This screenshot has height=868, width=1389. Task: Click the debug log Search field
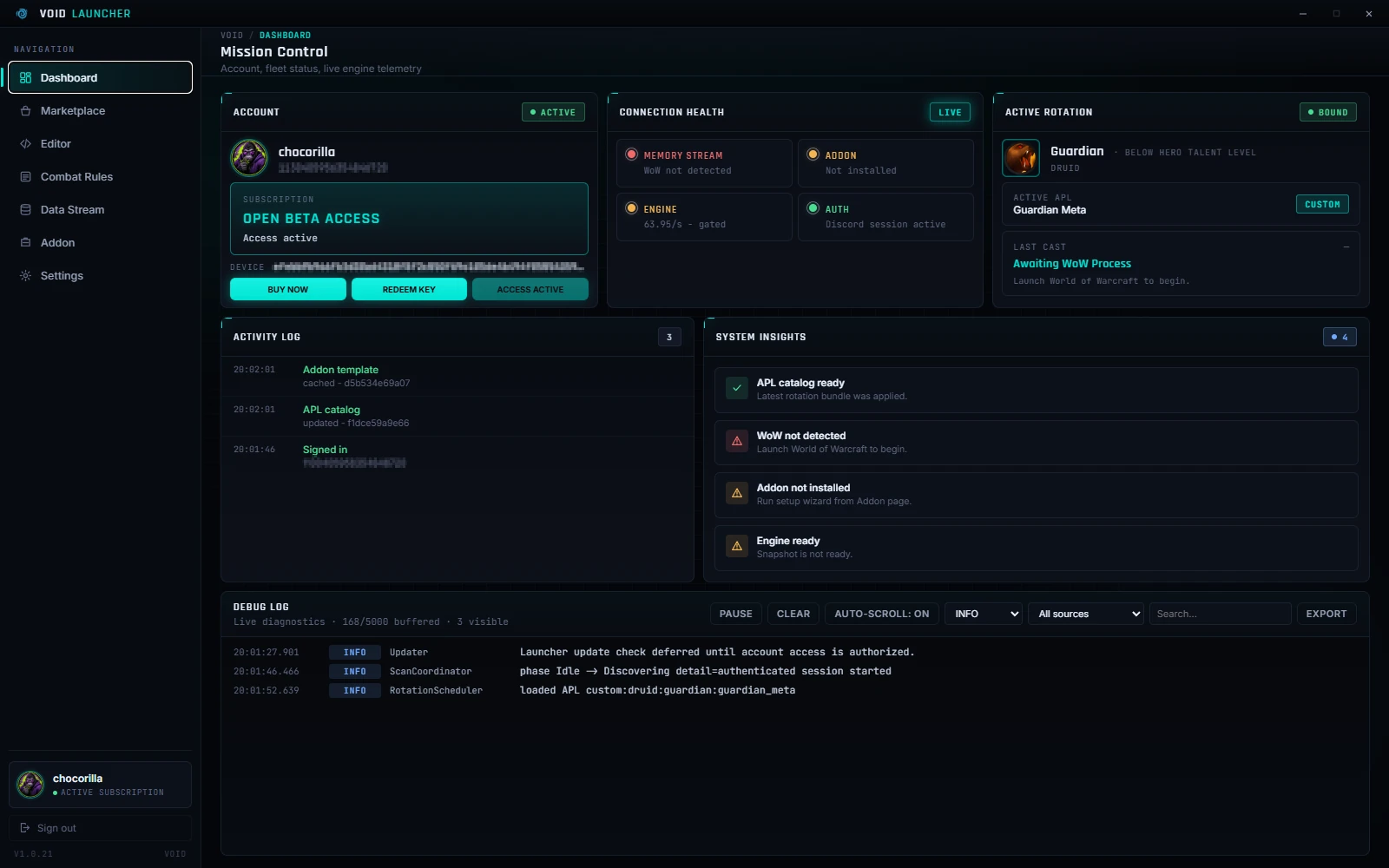1221,614
